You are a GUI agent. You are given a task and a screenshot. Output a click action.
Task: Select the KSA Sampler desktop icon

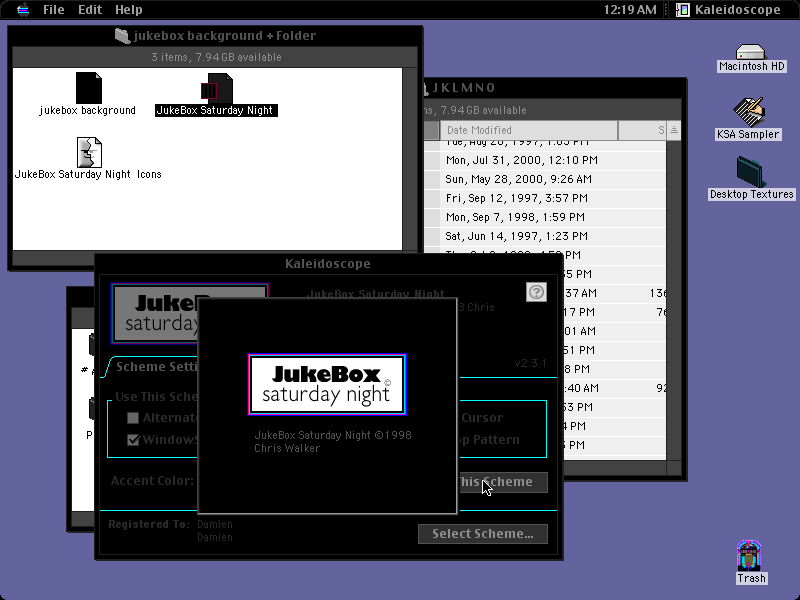[x=748, y=112]
